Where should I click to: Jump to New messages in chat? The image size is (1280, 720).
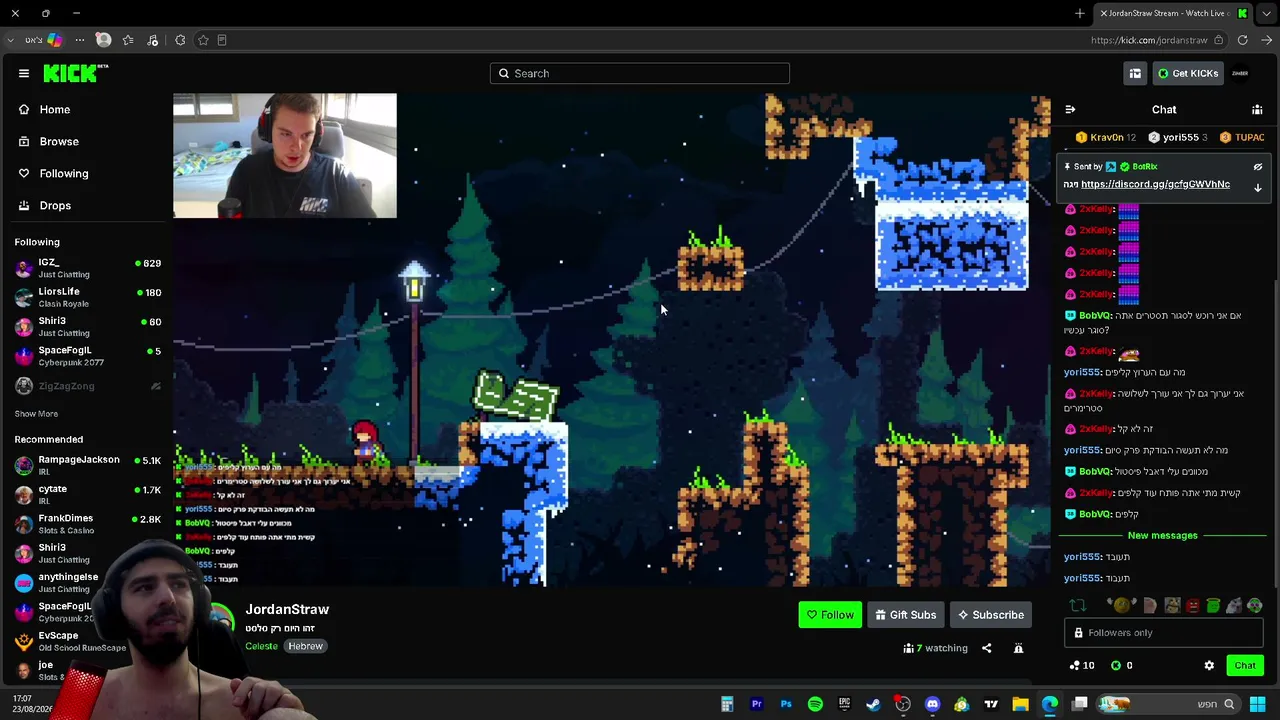[1162, 536]
